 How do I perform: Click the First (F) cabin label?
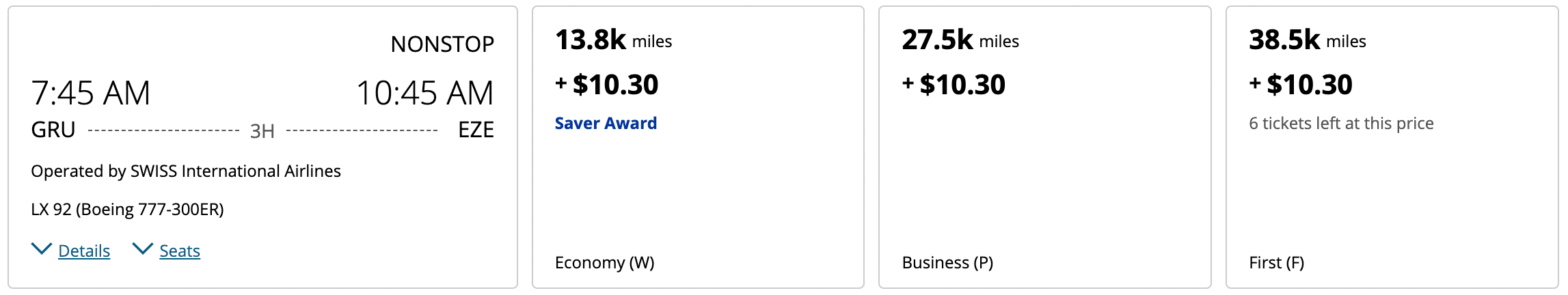click(x=1276, y=263)
